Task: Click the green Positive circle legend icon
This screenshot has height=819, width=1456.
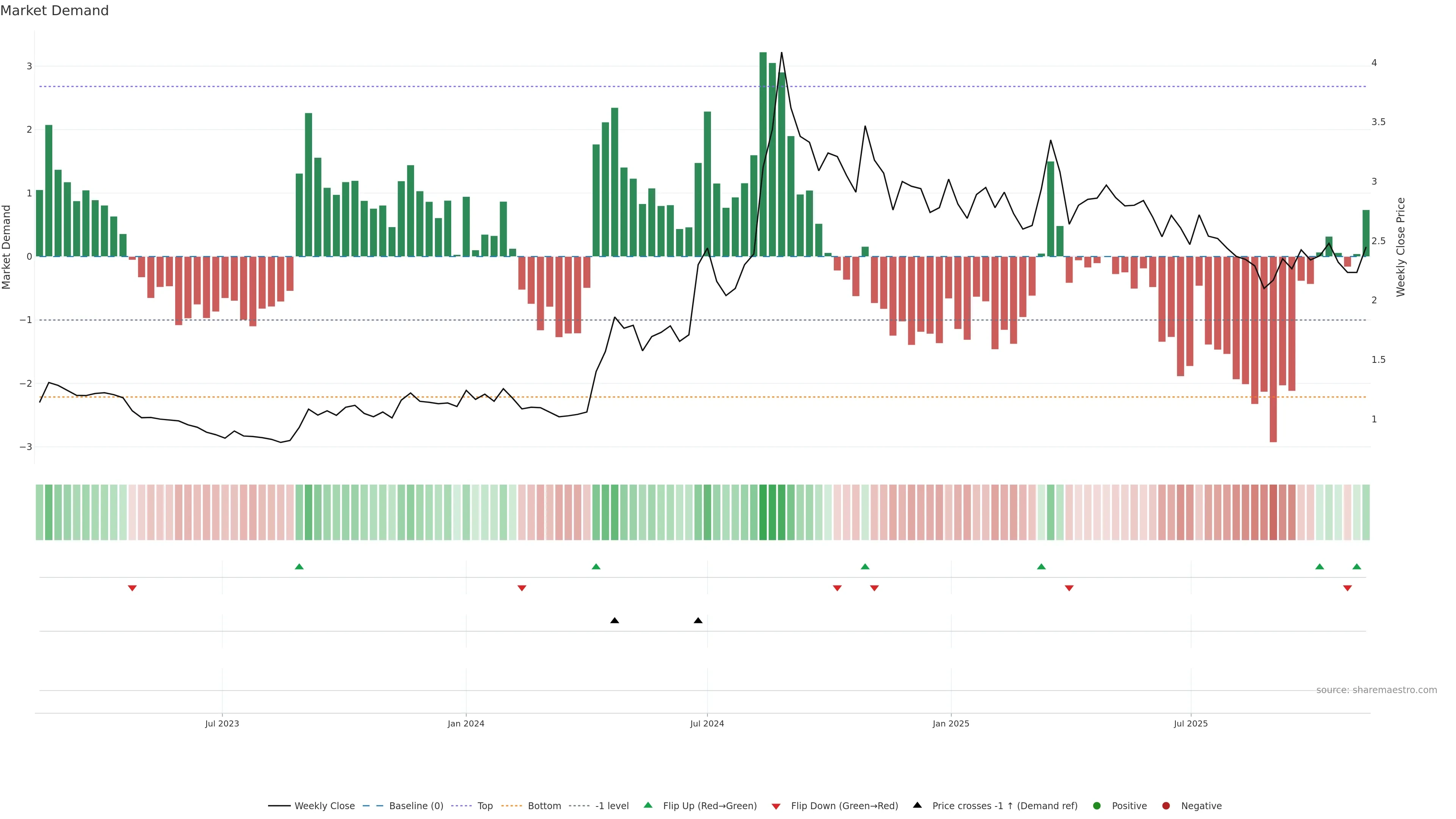Action: (1097, 805)
